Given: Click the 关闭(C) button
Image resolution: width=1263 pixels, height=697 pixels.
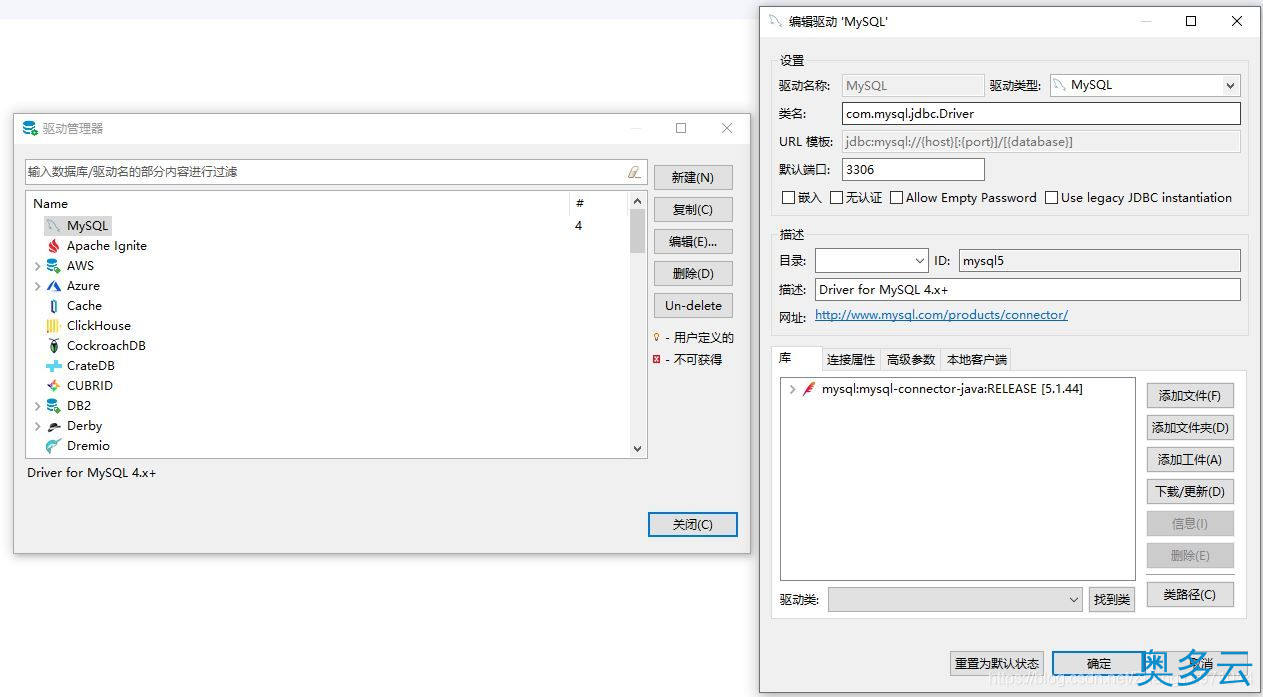Looking at the screenshot, I should [x=693, y=525].
